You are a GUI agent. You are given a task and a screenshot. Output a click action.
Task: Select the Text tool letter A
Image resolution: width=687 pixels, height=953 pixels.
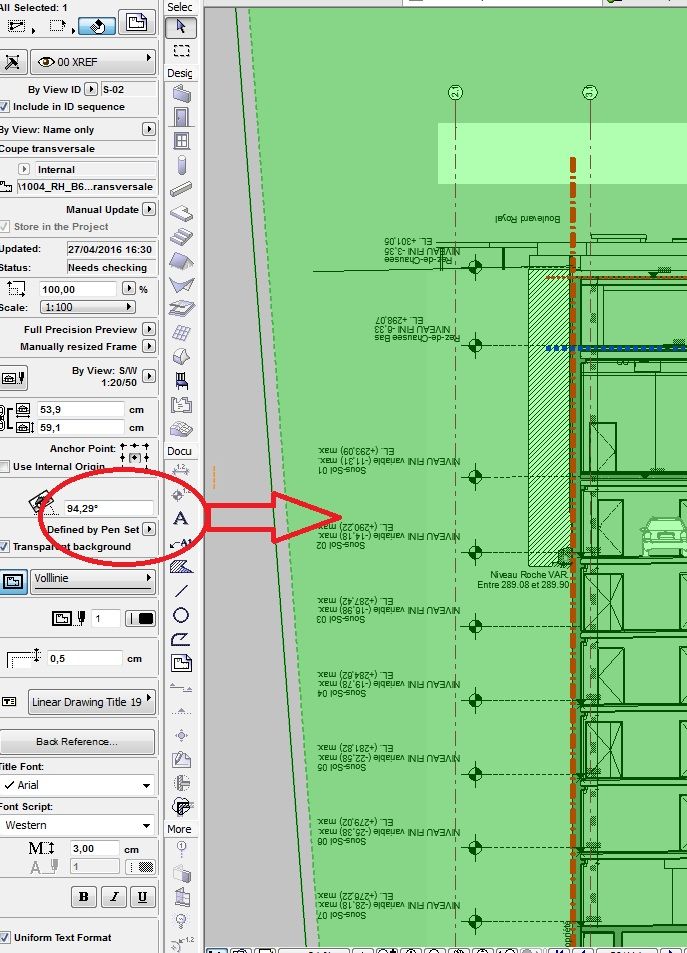(181, 518)
